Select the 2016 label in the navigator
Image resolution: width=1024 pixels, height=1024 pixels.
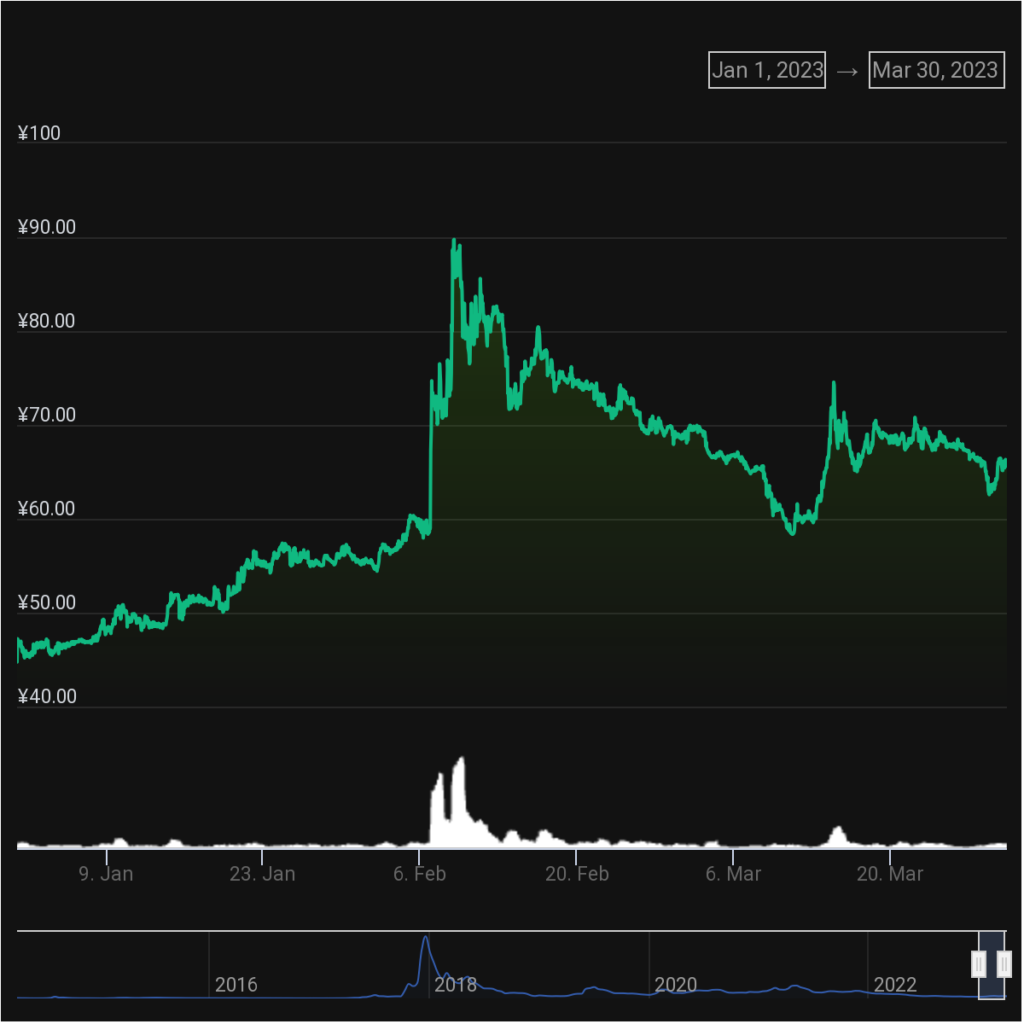click(x=236, y=985)
